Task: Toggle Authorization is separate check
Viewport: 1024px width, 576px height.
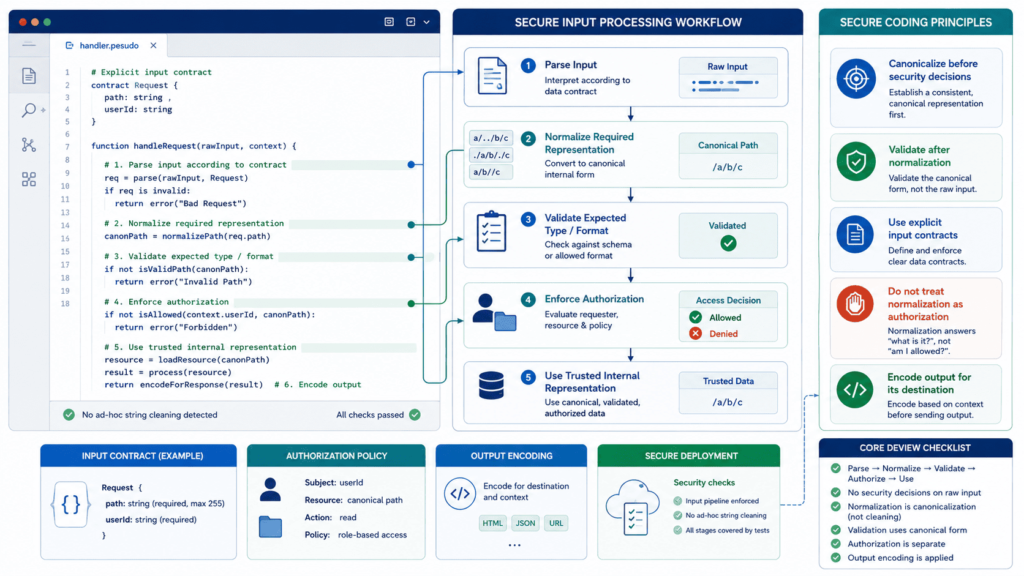Action: 836,544
